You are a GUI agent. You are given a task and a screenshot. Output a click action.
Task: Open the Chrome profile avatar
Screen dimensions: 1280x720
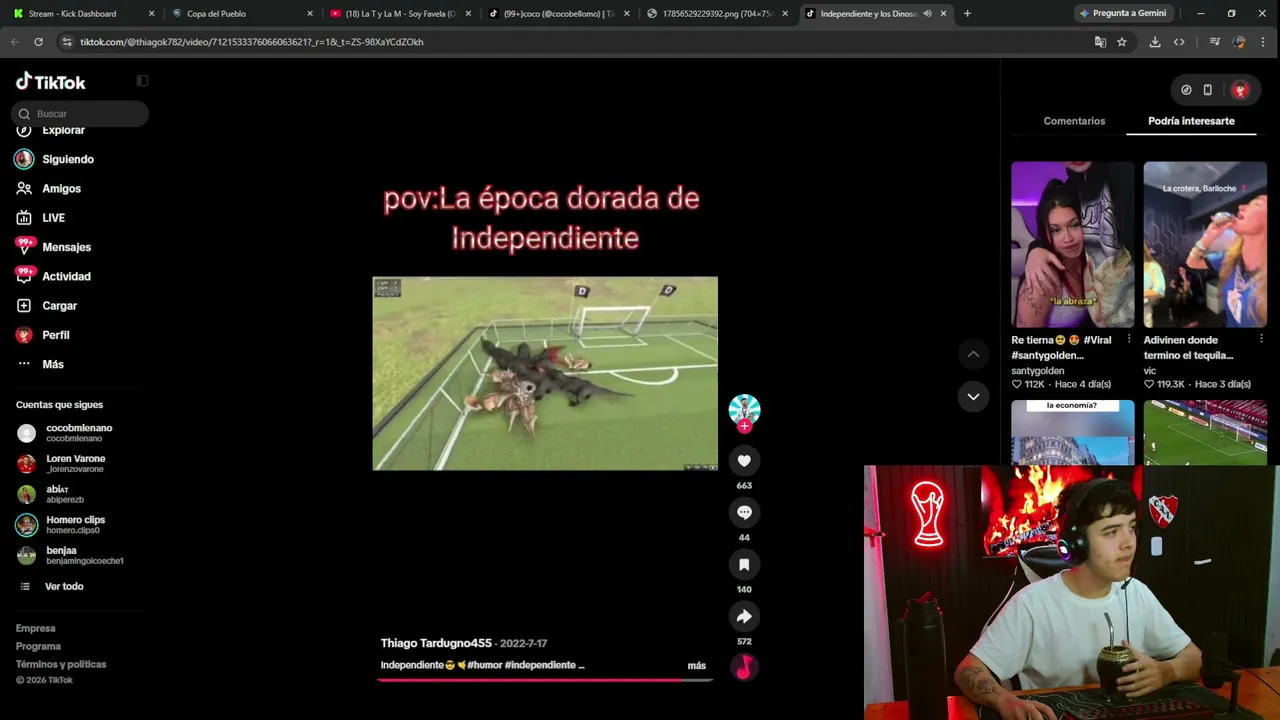pos(1239,42)
